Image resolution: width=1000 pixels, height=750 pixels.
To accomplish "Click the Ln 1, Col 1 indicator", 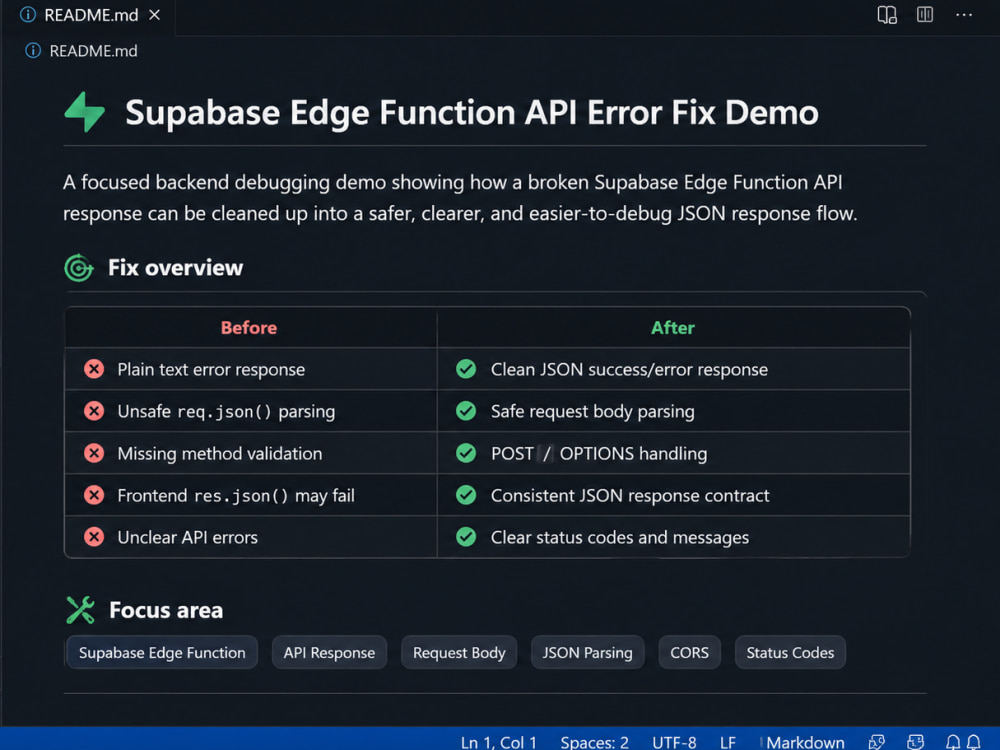I will (499, 742).
